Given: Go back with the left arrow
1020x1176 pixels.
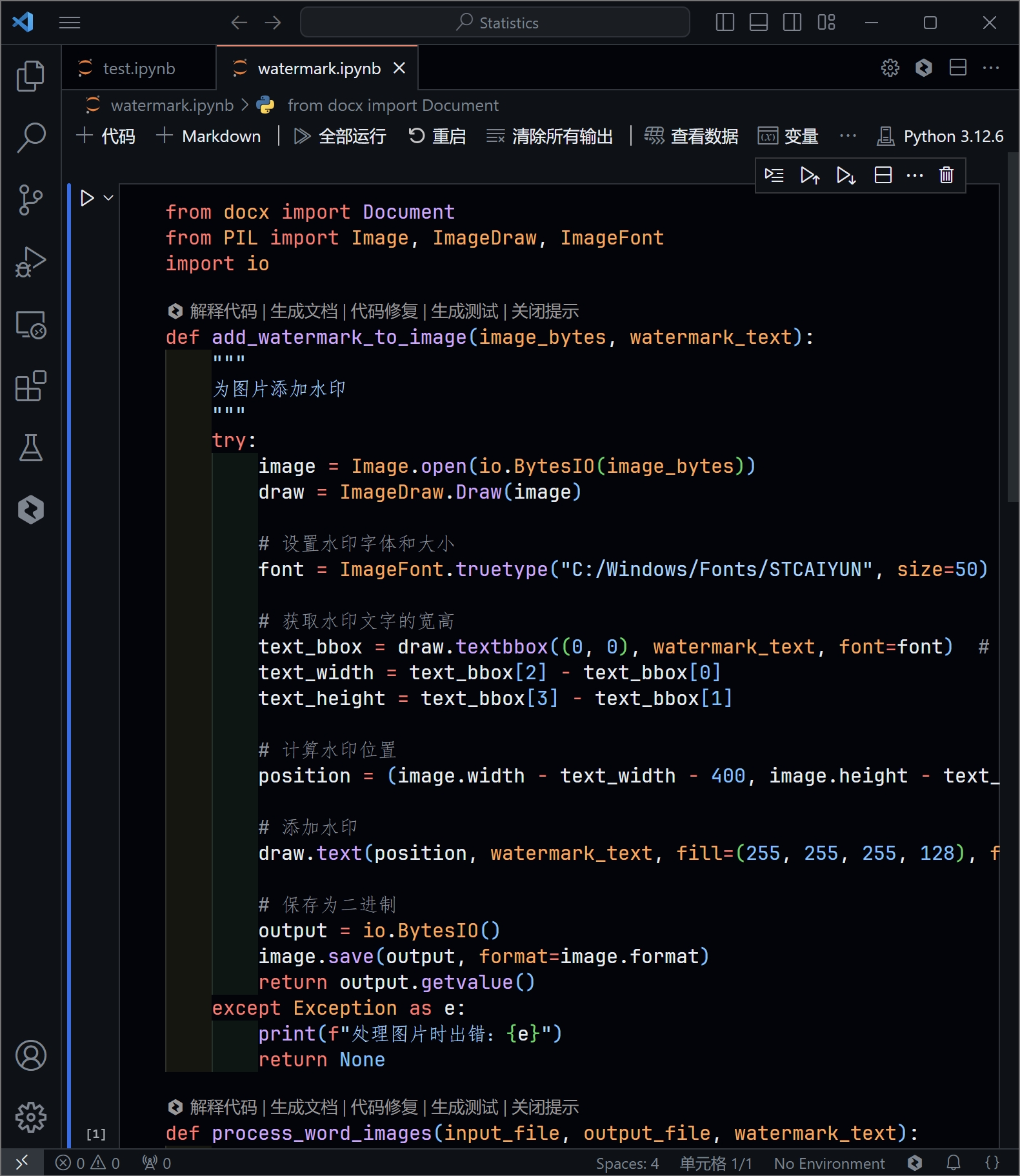Looking at the screenshot, I should point(239,23).
